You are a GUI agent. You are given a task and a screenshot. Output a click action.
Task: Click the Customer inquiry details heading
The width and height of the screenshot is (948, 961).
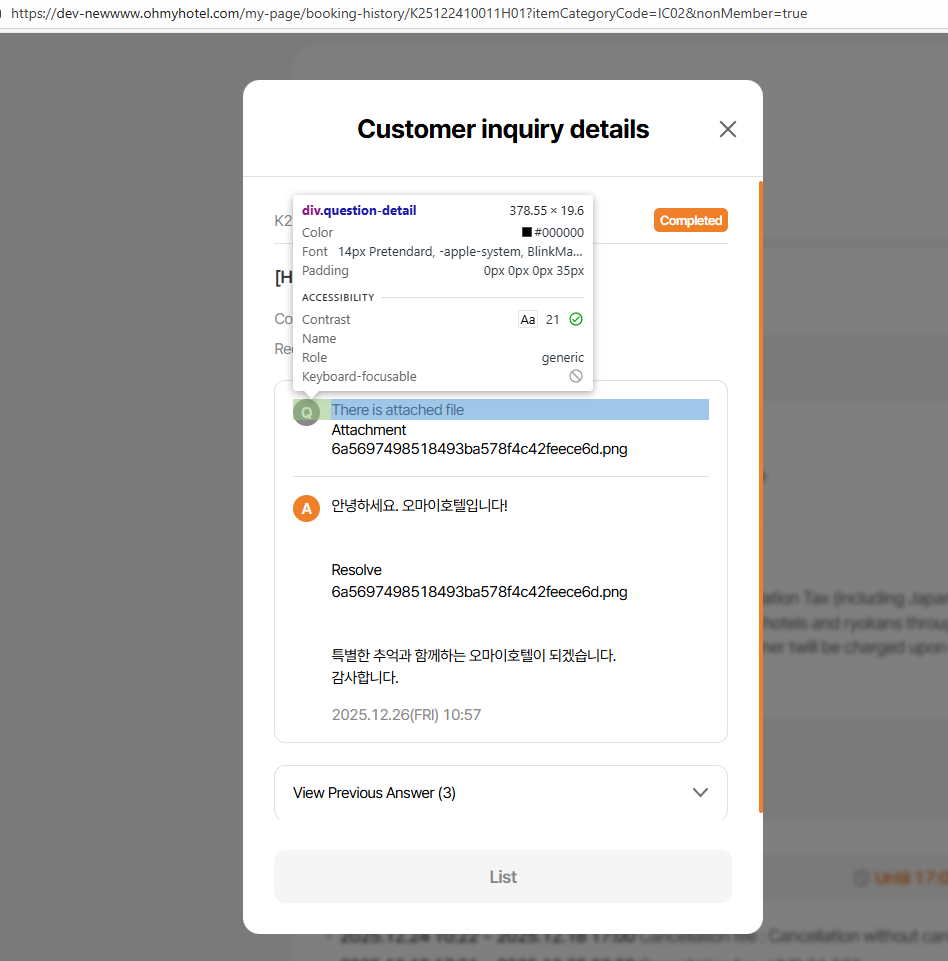503,129
